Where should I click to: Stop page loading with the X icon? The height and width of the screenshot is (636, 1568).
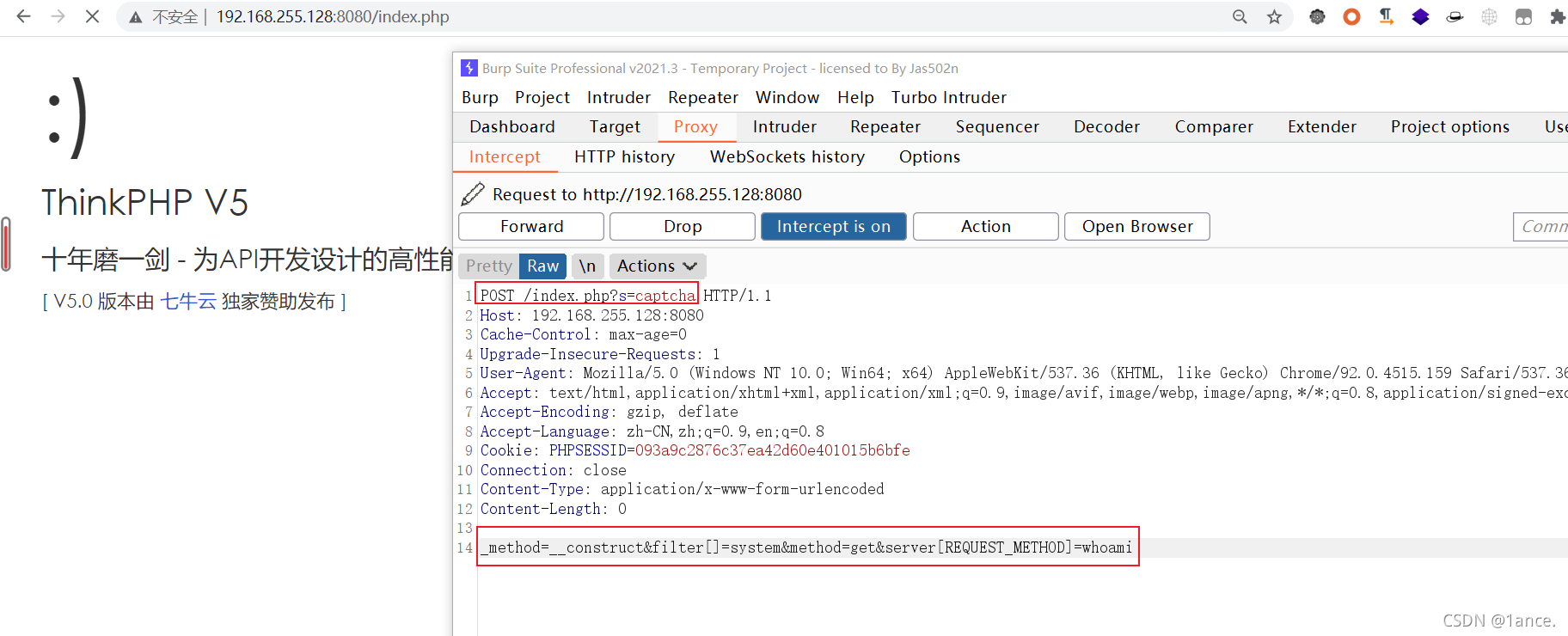click(92, 16)
